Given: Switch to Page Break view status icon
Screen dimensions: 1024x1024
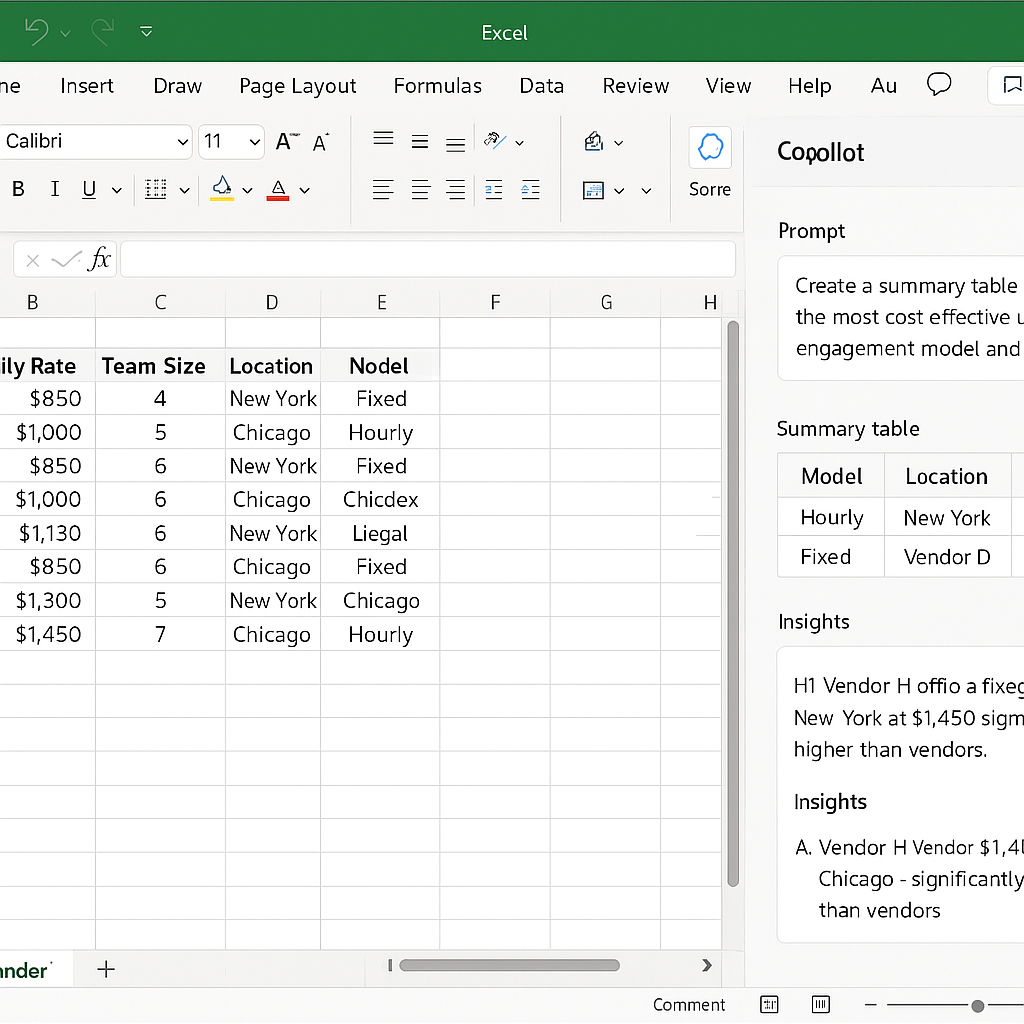Looking at the screenshot, I should (821, 1004).
